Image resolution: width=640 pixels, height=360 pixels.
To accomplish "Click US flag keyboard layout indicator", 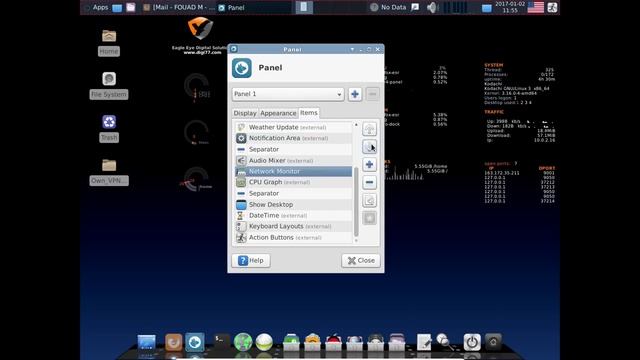I will coord(536,7).
